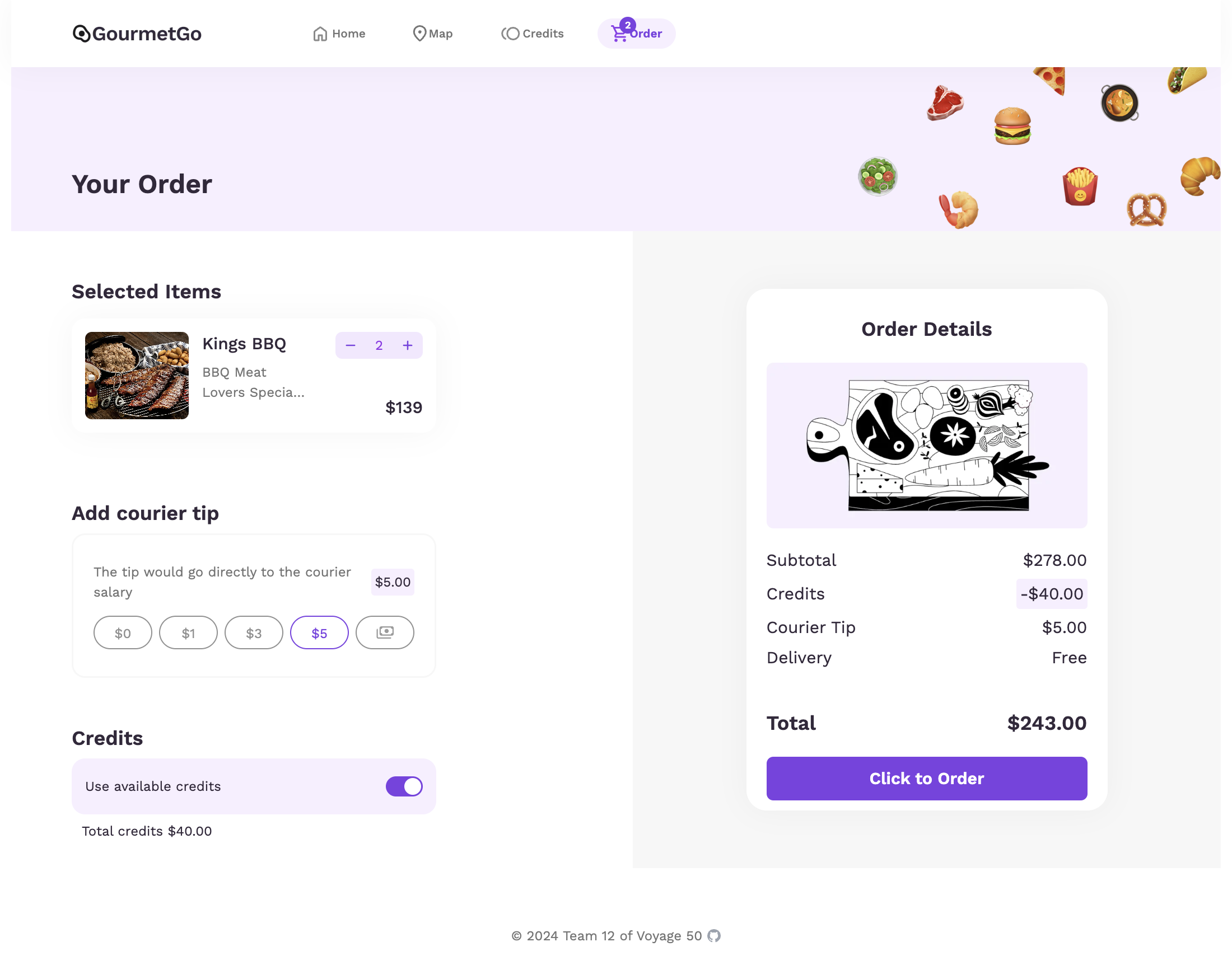Increase Kings BBQ quantity with plus button
Image resolution: width=1232 pixels, height=956 pixels.
408,345
